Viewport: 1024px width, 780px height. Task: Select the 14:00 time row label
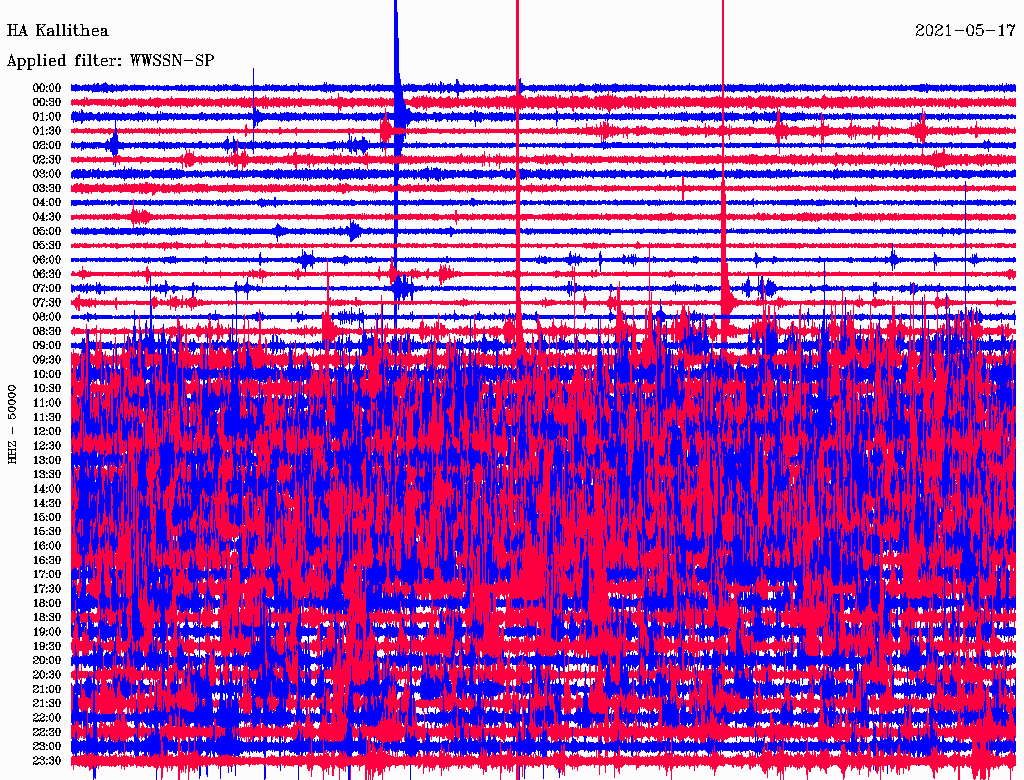coord(47,489)
